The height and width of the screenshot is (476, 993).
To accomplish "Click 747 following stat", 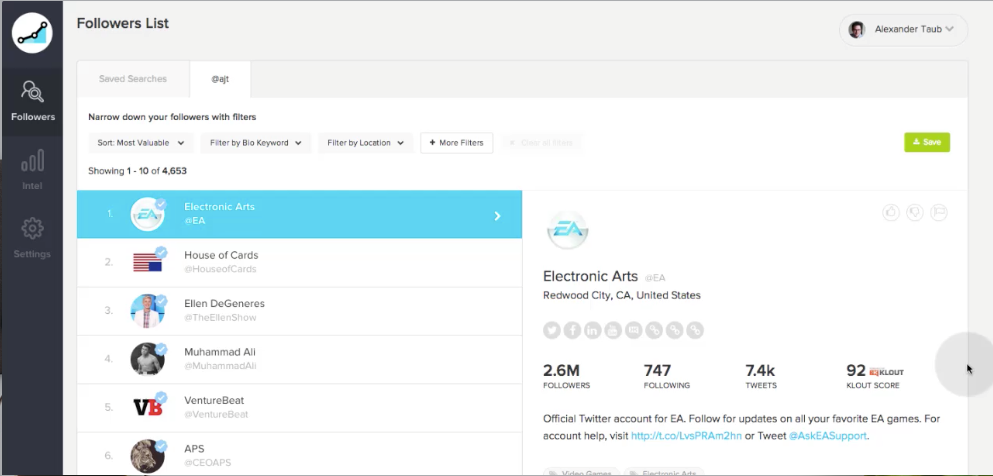I will (667, 376).
